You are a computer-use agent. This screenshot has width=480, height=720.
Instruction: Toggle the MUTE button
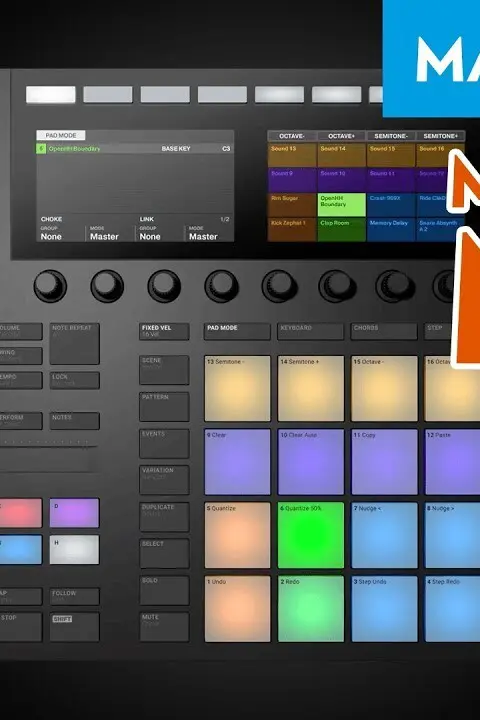[x=164, y=627]
